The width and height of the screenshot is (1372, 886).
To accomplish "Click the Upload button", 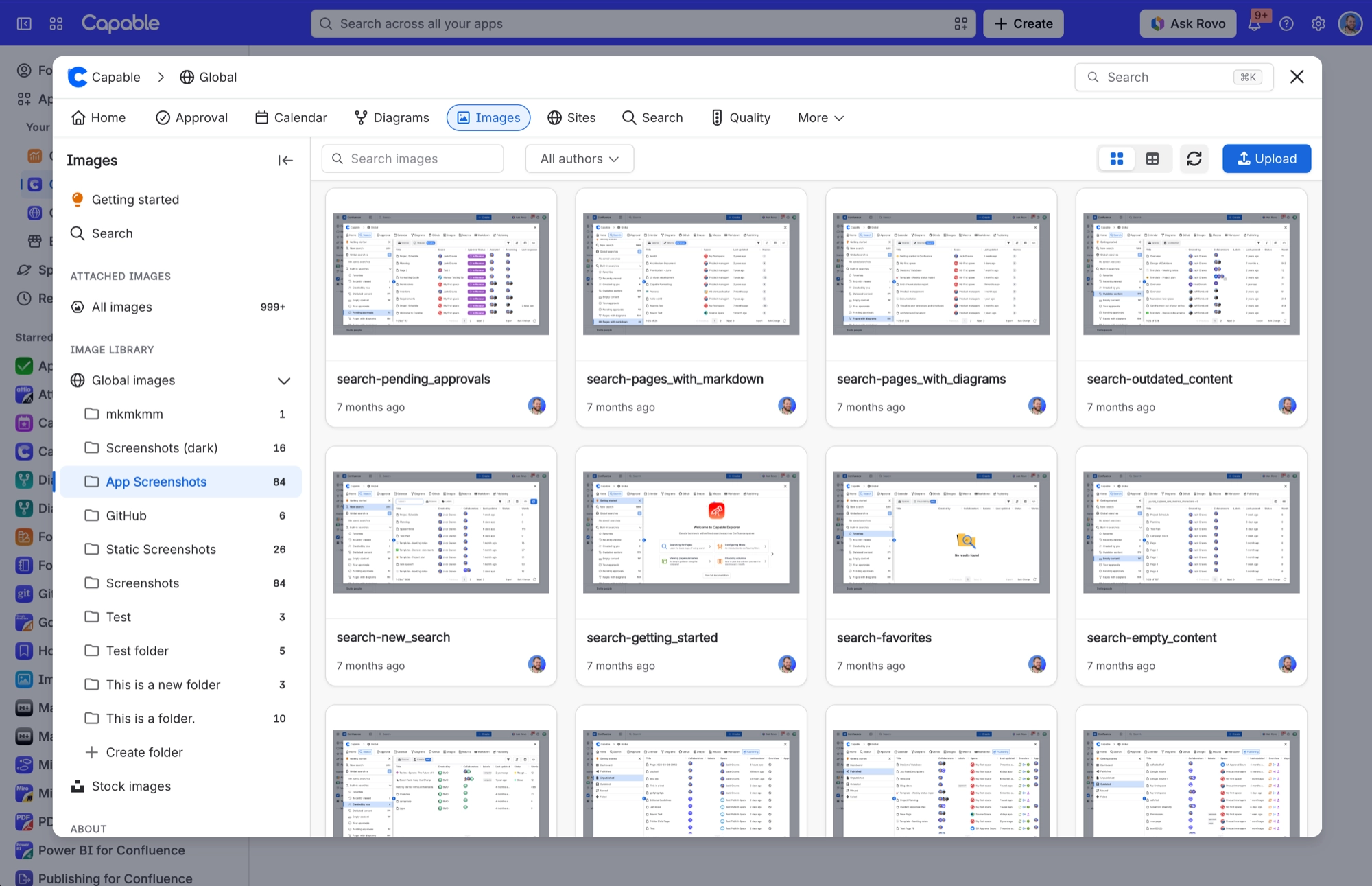I will (x=1266, y=159).
